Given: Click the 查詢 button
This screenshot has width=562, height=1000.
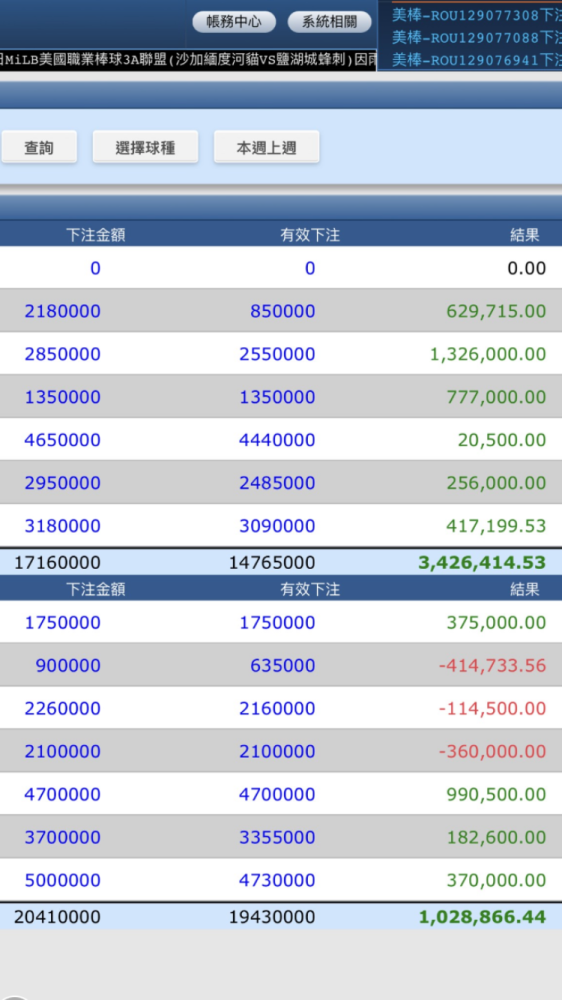Looking at the screenshot, I should [x=39, y=148].
